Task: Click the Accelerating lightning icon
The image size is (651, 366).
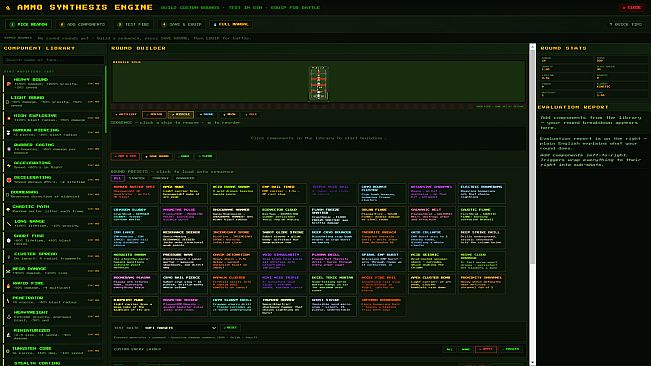Action: pyautogui.click(x=9, y=165)
